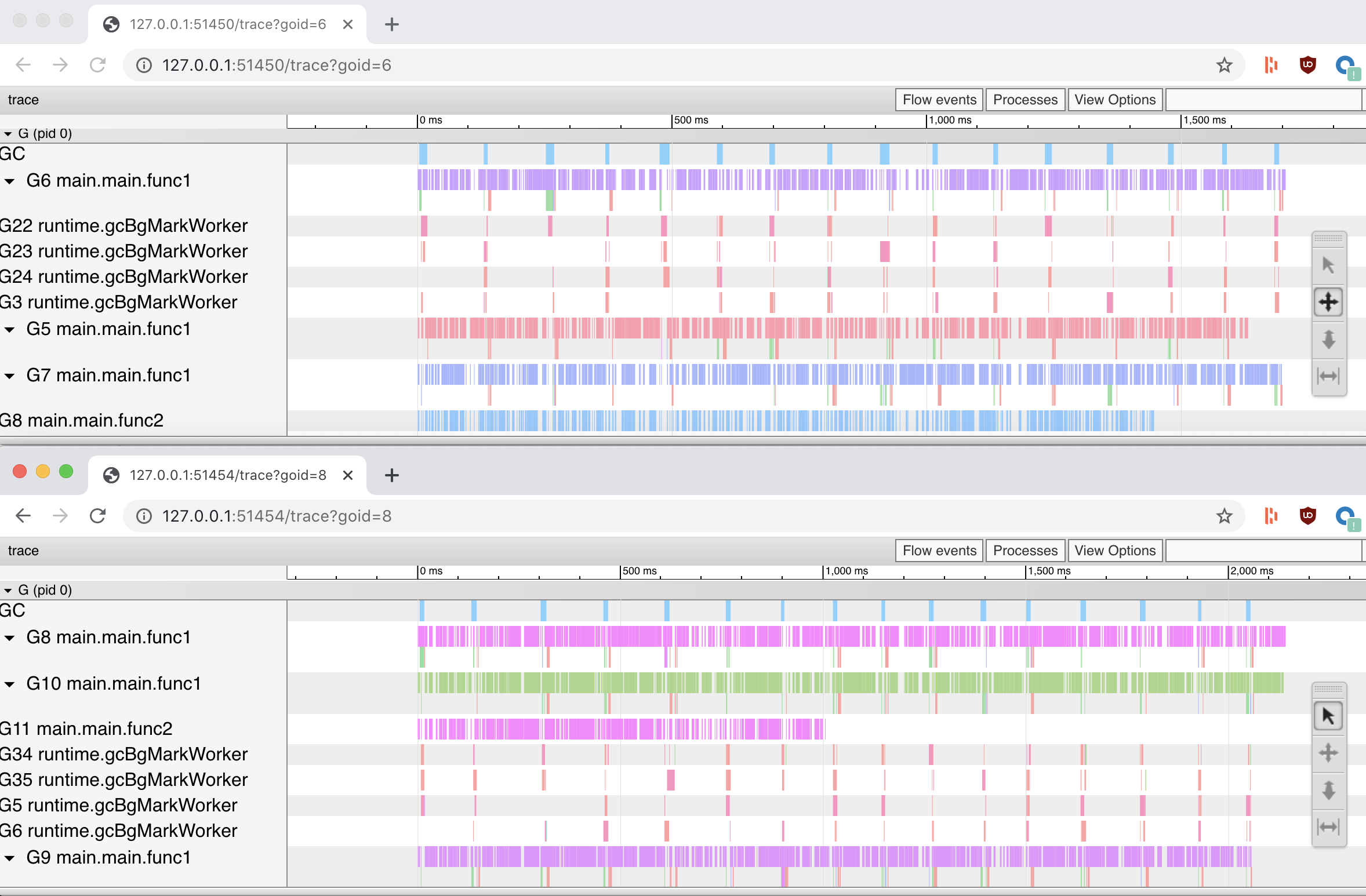Reload the goid=8 trace page

tap(97, 516)
